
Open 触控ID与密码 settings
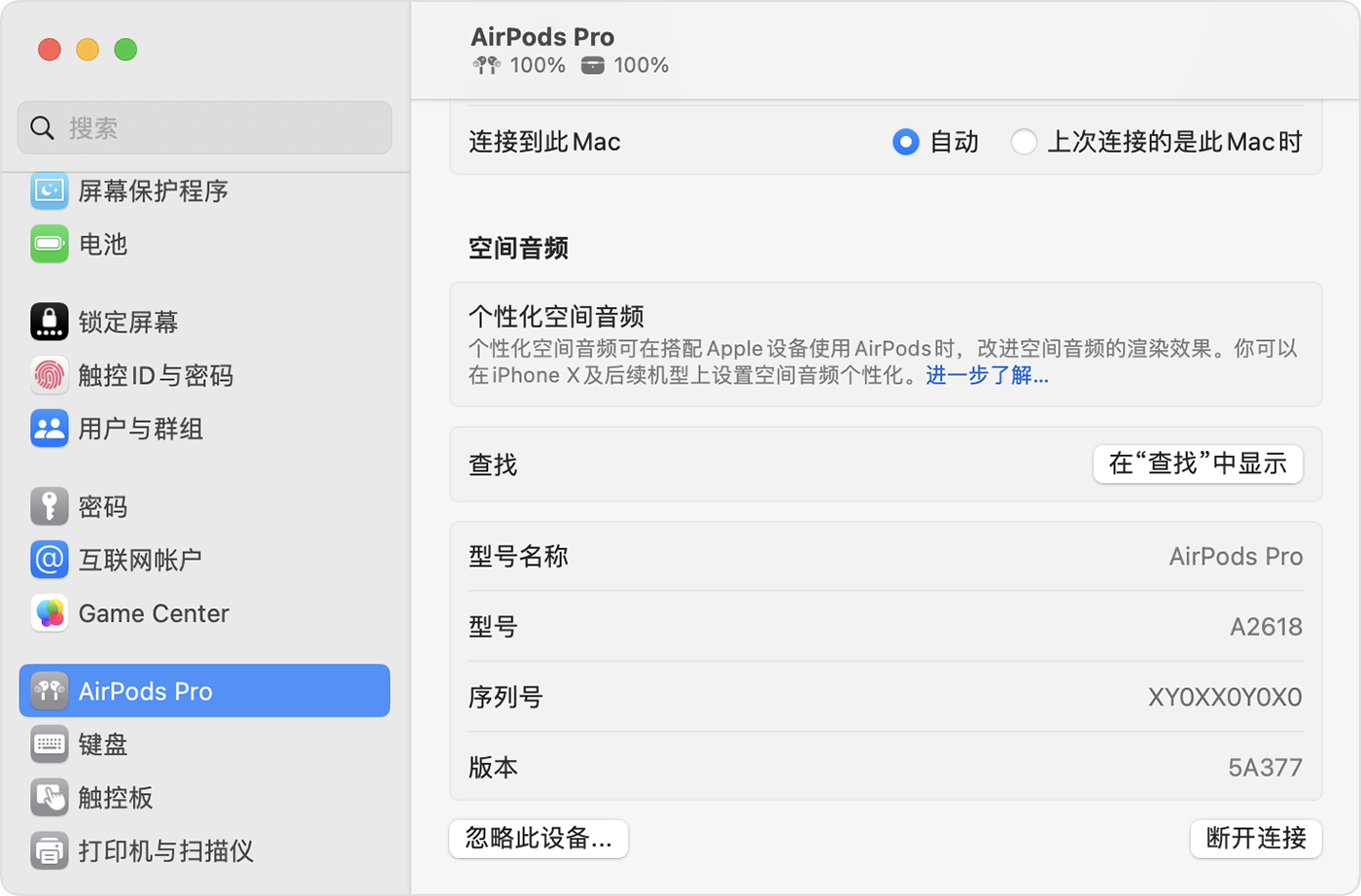tap(204, 375)
